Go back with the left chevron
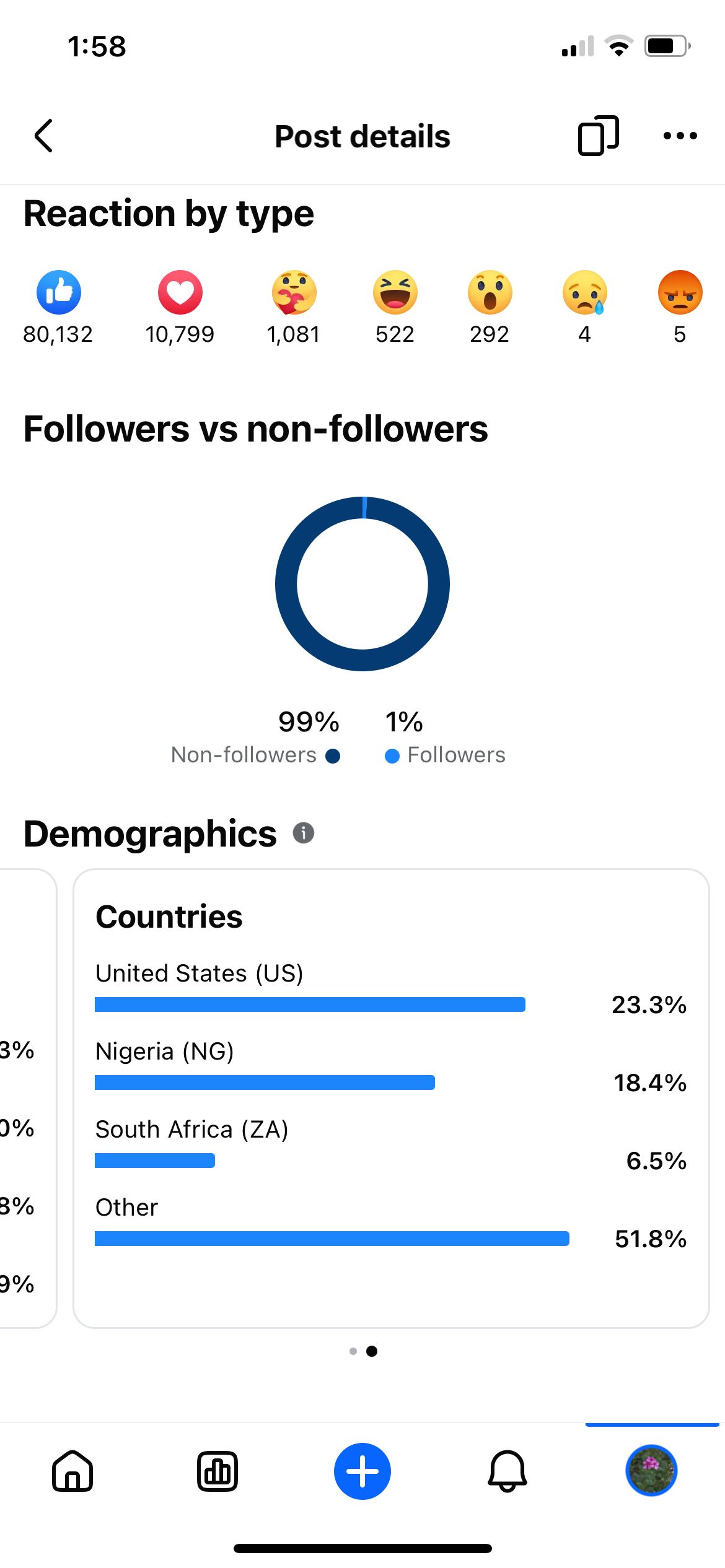This screenshot has height=1568, width=725. pyautogui.click(x=43, y=136)
